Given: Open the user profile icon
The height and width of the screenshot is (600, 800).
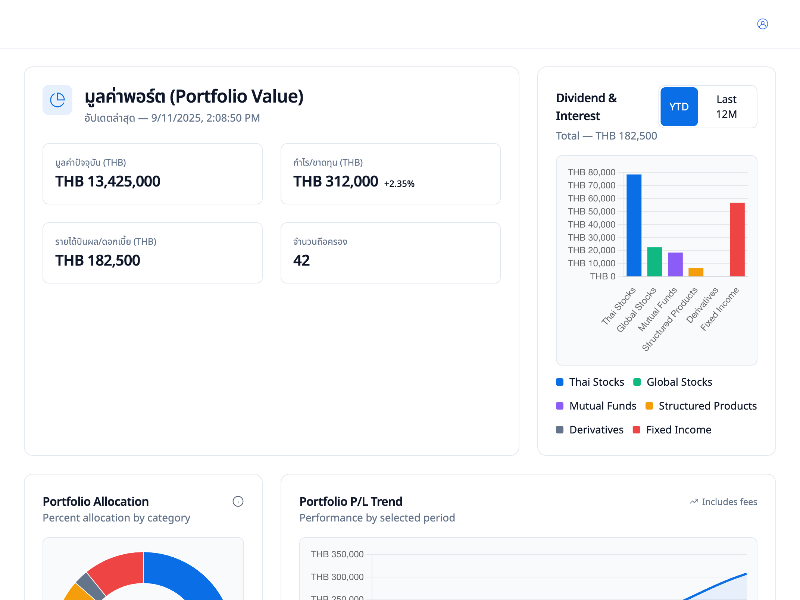Looking at the screenshot, I should [x=762, y=24].
